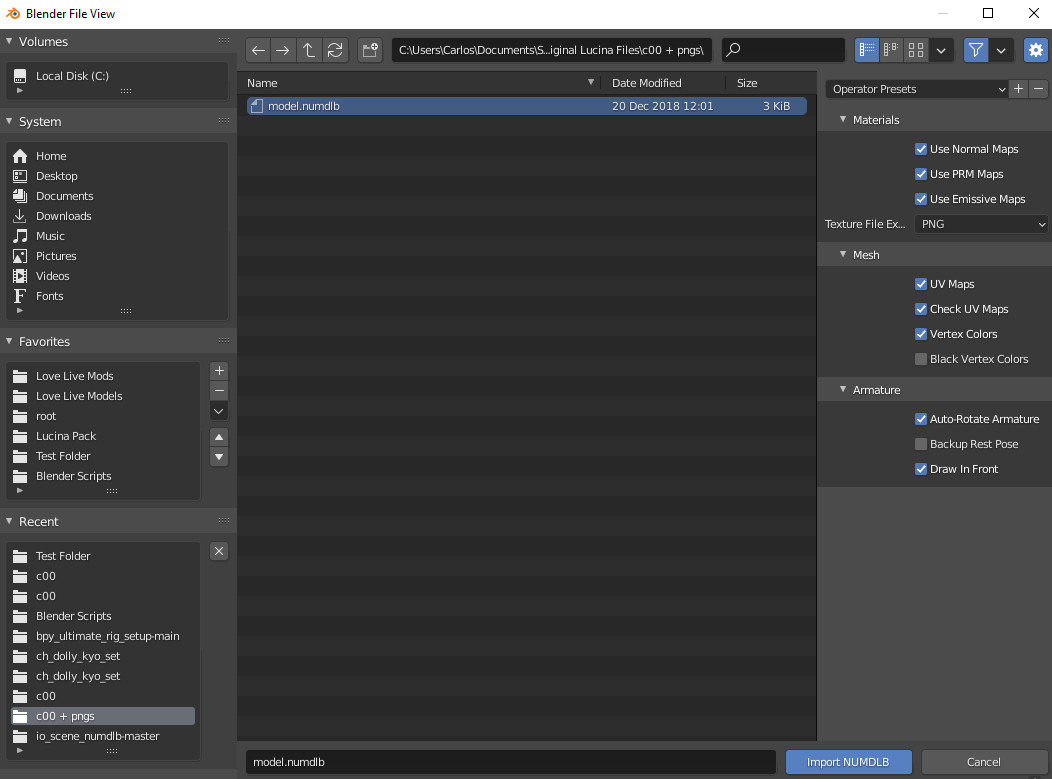Open the Texture File Extension PNG dropdown
Screen dimensions: 1052x779
click(981, 224)
